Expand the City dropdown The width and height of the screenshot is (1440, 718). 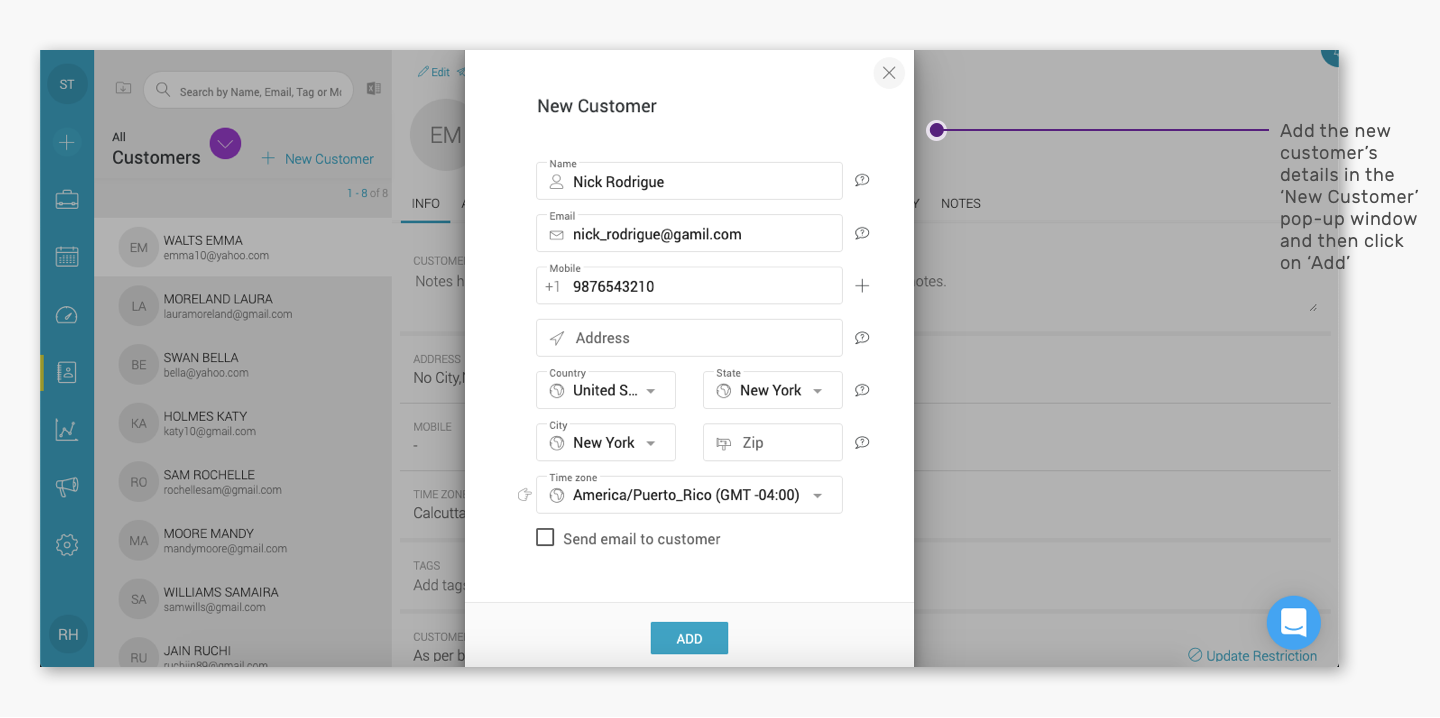(606, 442)
